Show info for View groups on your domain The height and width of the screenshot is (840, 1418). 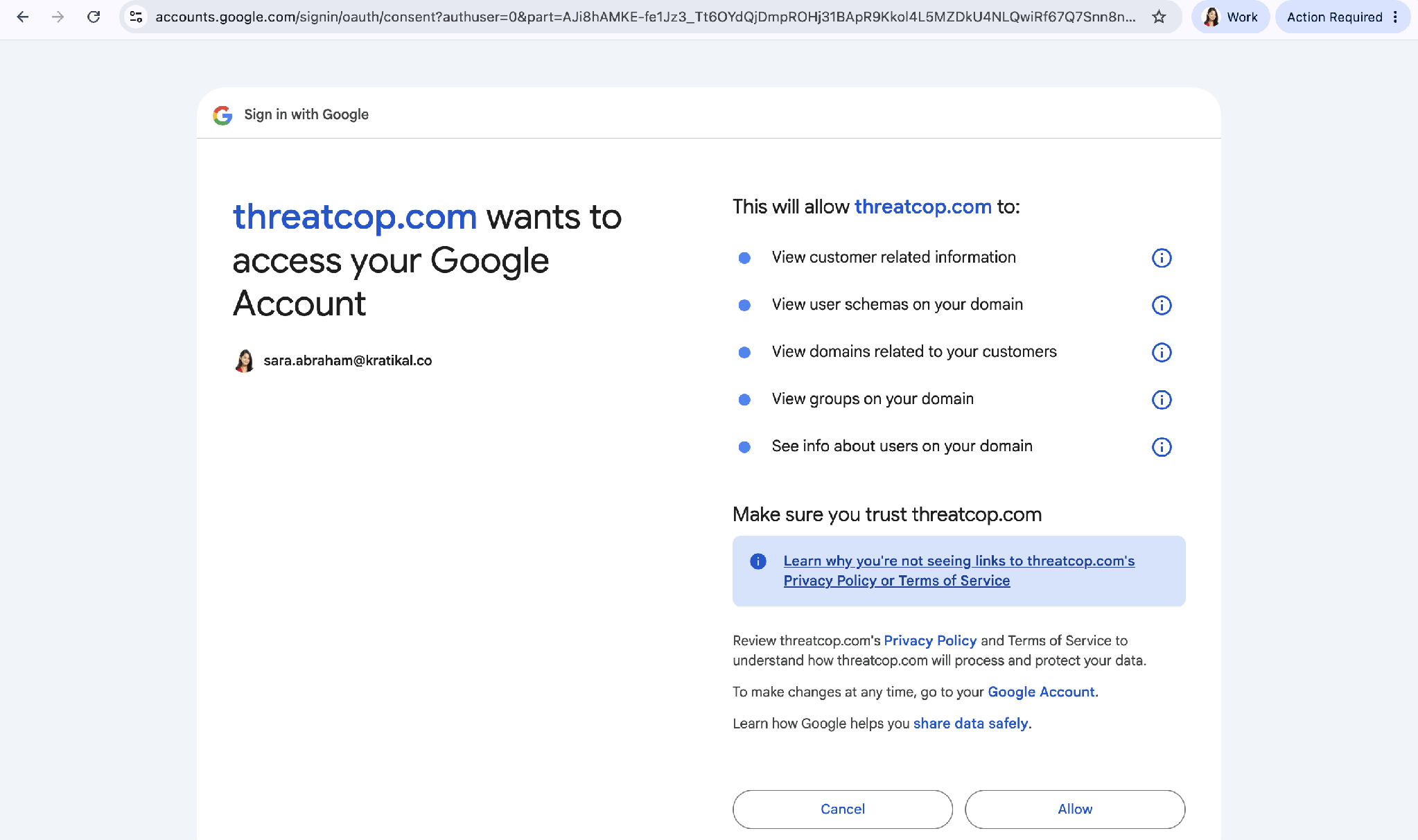pyautogui.click(x=1162, y=399)
